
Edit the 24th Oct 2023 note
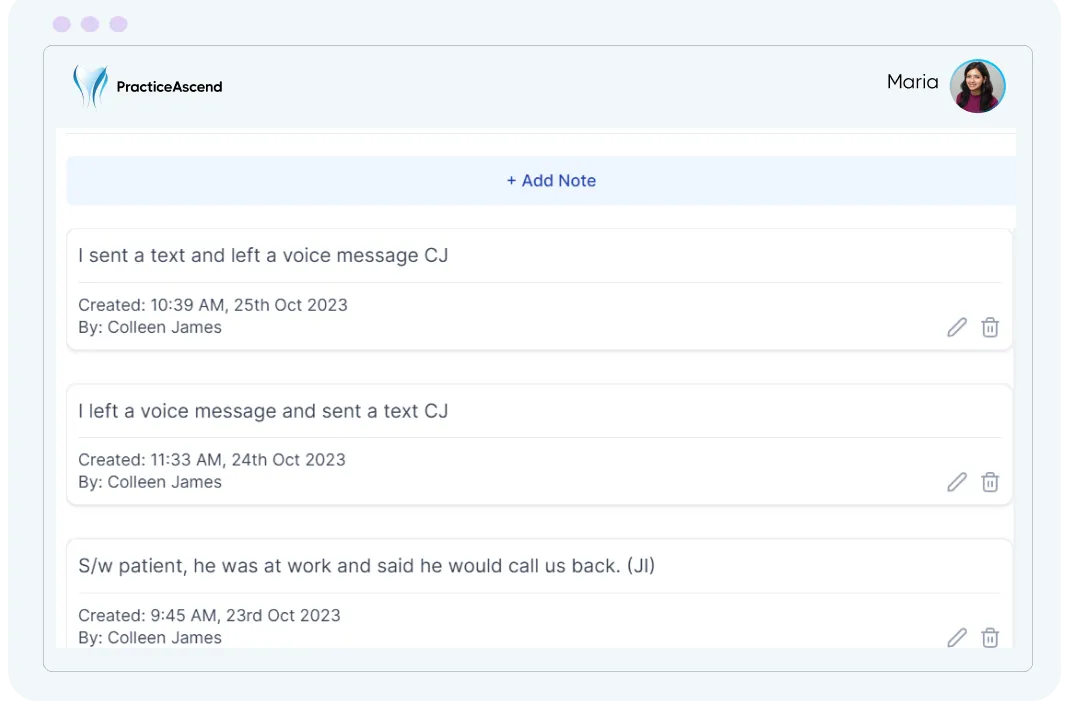click(x=957, y=482)
